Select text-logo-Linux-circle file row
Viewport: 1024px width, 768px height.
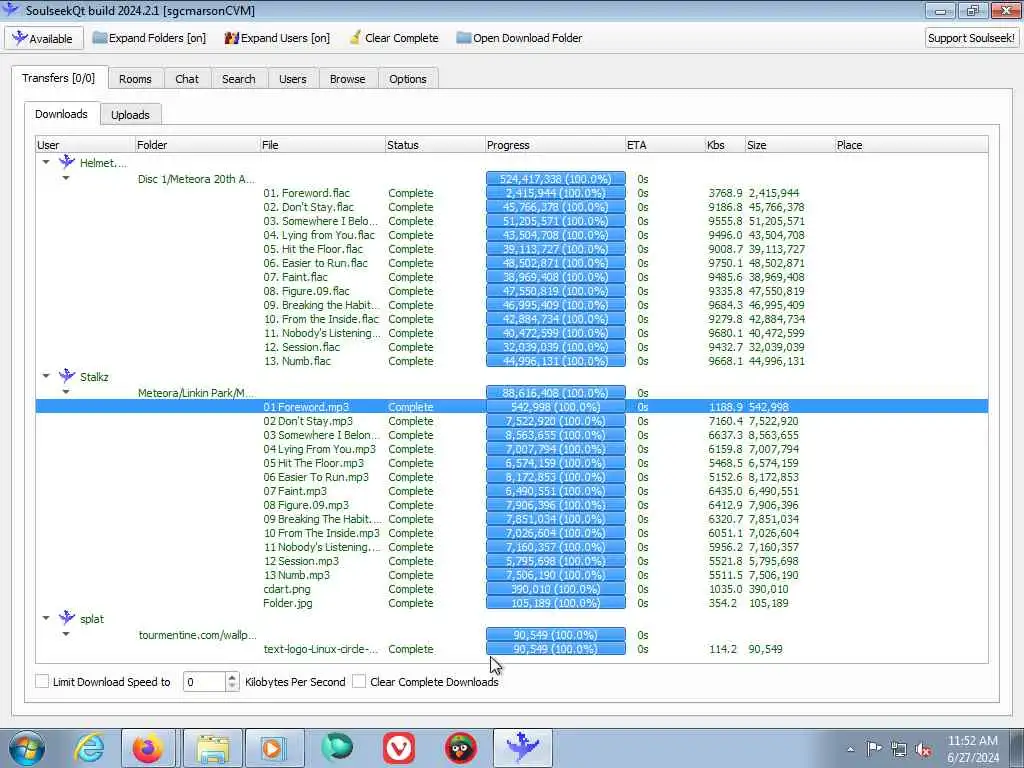tap(511, 648)
